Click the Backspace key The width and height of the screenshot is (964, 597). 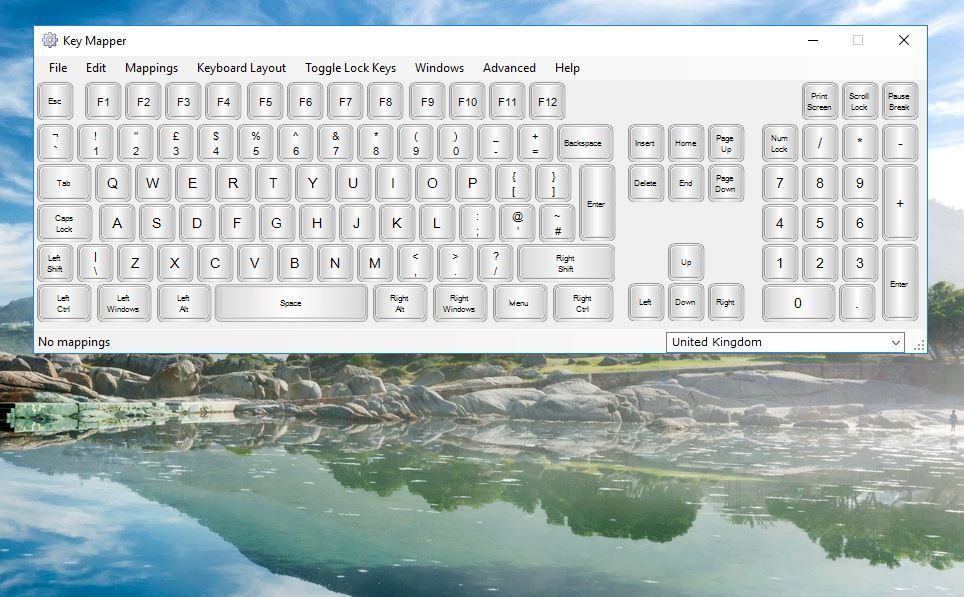[585, 142]
